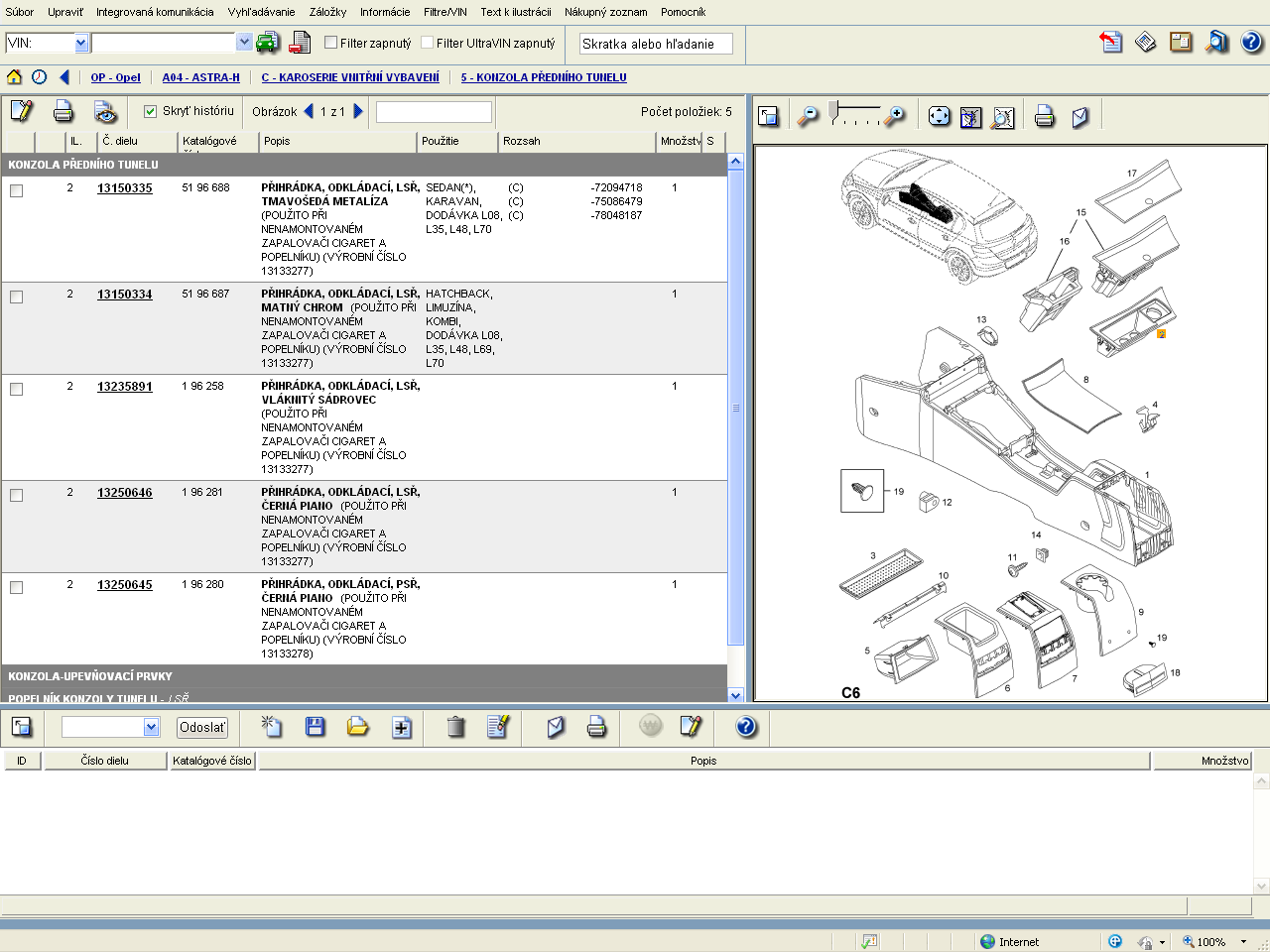Click the trash delete icon in shopping list
The image size is (1270, 952).
455,727
